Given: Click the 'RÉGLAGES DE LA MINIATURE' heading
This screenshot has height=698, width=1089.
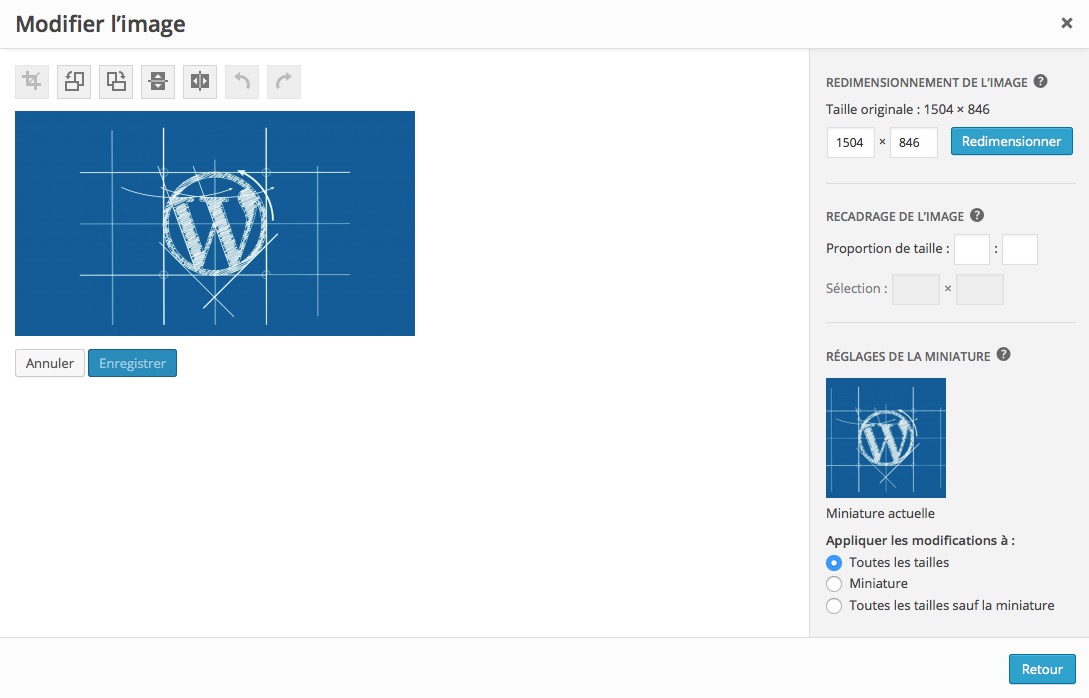Looking at the screenshot, I should pyautogui.click(x=908, y=356).
